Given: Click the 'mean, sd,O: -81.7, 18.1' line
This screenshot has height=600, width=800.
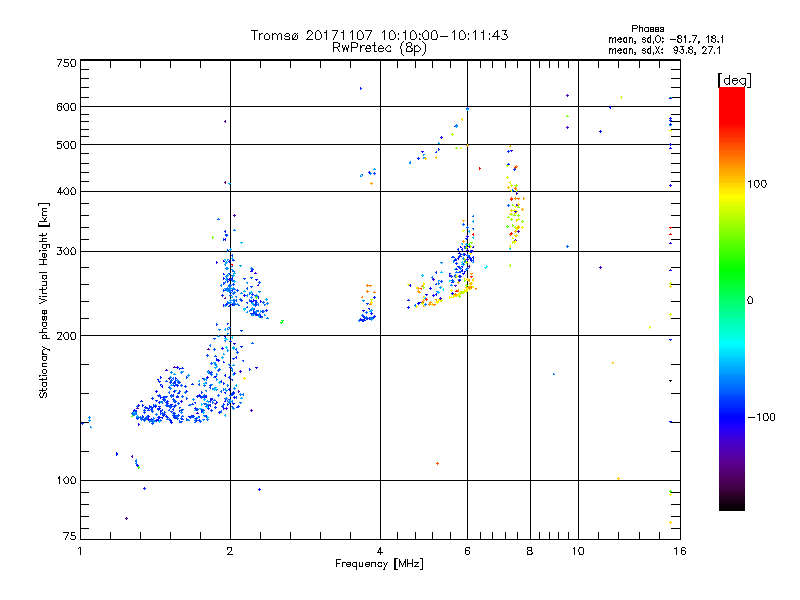Looking at the screenshot, I should point(666,39).
